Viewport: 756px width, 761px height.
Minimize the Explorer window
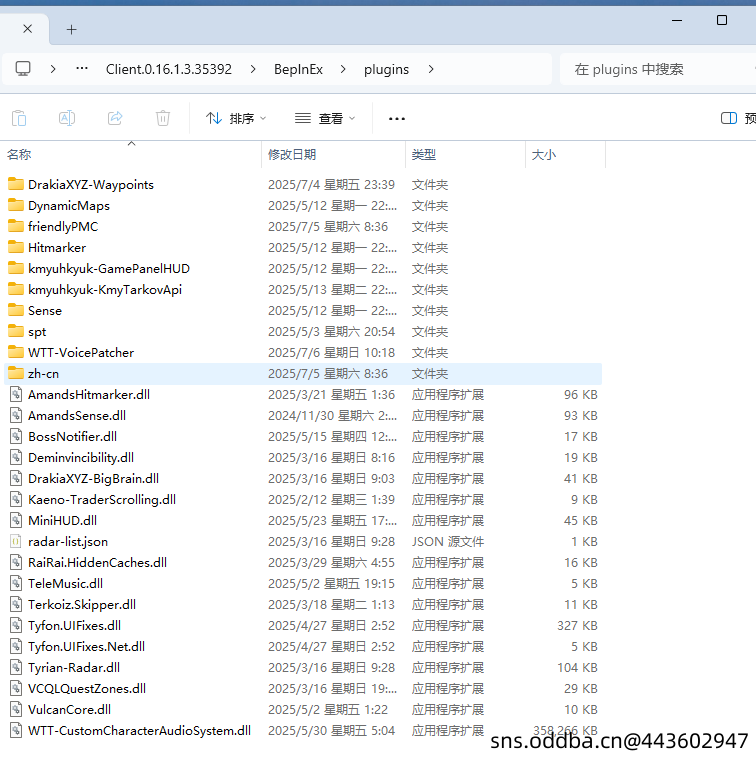[x=677, y=20]
